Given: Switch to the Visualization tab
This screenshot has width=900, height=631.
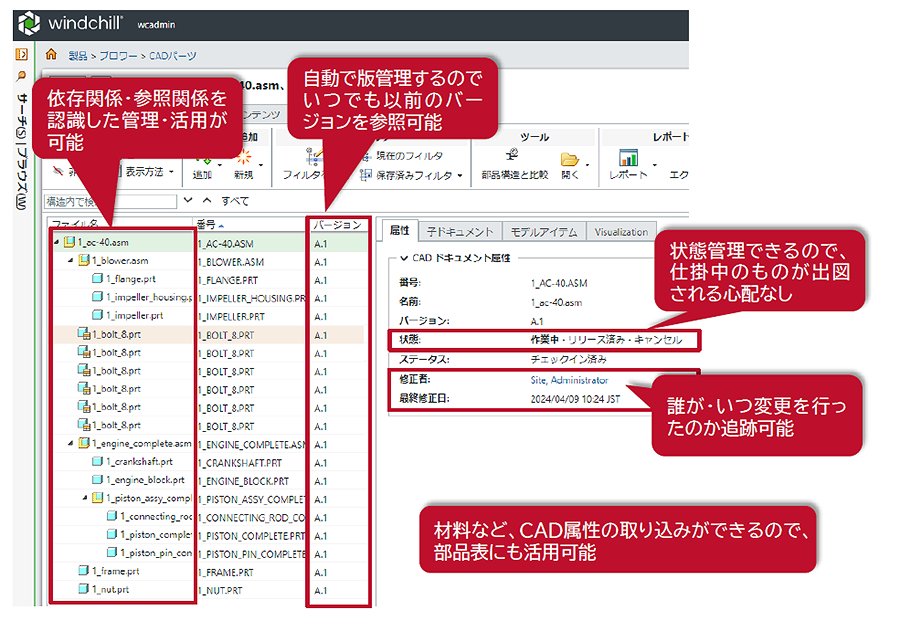Looking at the screenshot, I should (x=621, y=232).
